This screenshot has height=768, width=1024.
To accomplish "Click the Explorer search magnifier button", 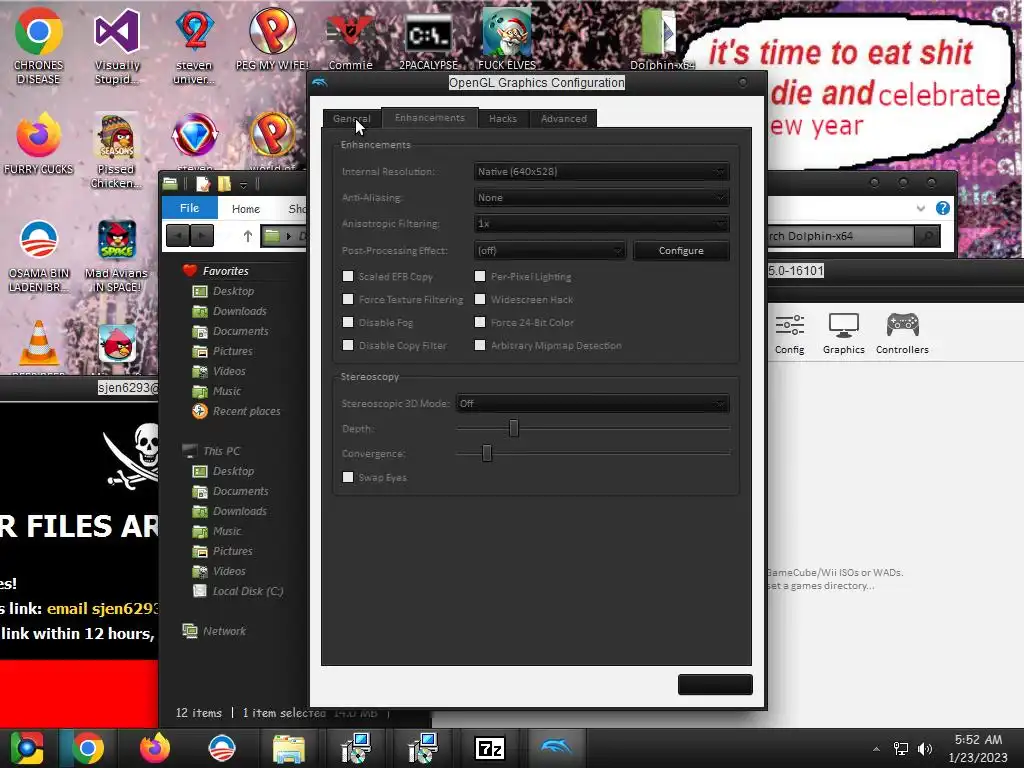I will pyautogui.click(x=927, y=236).
